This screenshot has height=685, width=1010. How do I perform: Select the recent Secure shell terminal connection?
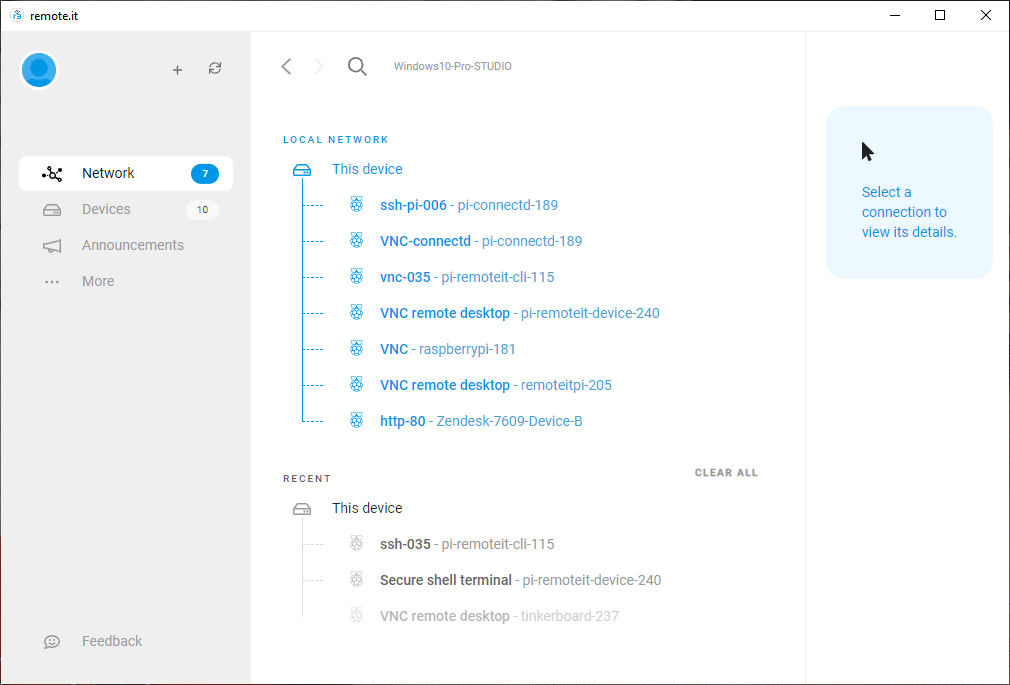520,580
